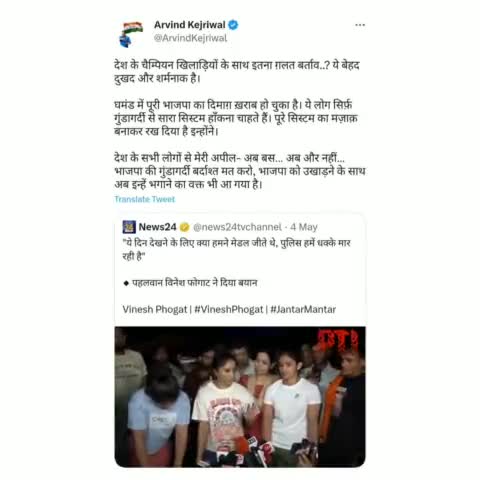Click the gold verified badge beside News24
Viewport: 480px width, 480px height.
(x=184, y=227)
